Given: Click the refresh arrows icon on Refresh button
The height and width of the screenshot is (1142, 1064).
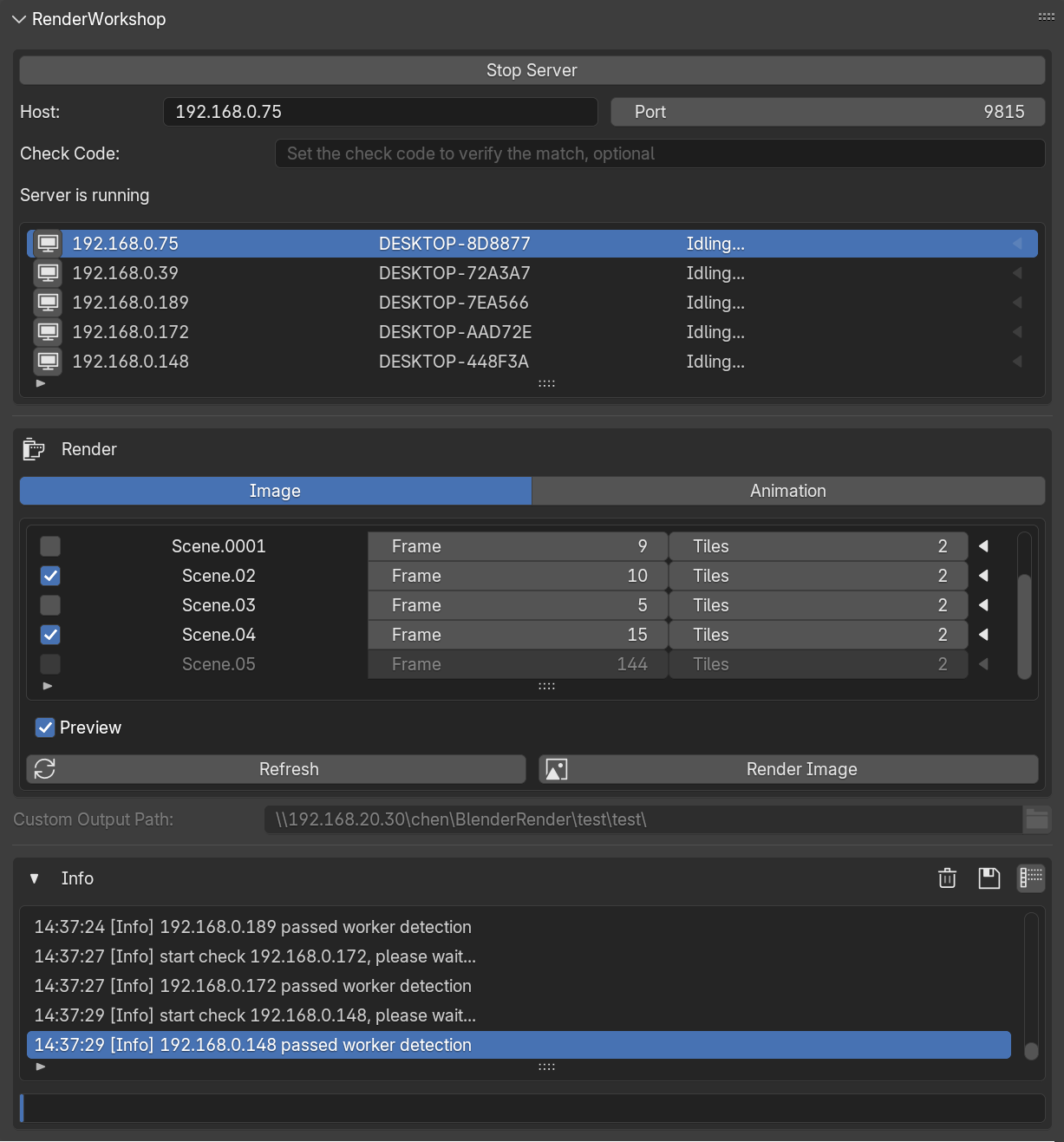Looking at the screenshot, I should point(43,769).
